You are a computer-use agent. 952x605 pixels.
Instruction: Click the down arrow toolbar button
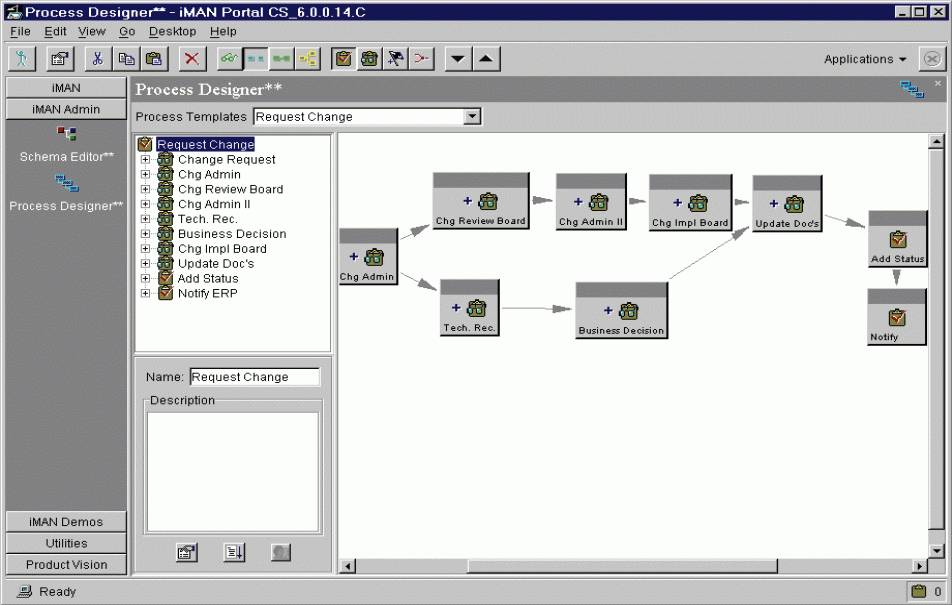[x=458, y=59]
